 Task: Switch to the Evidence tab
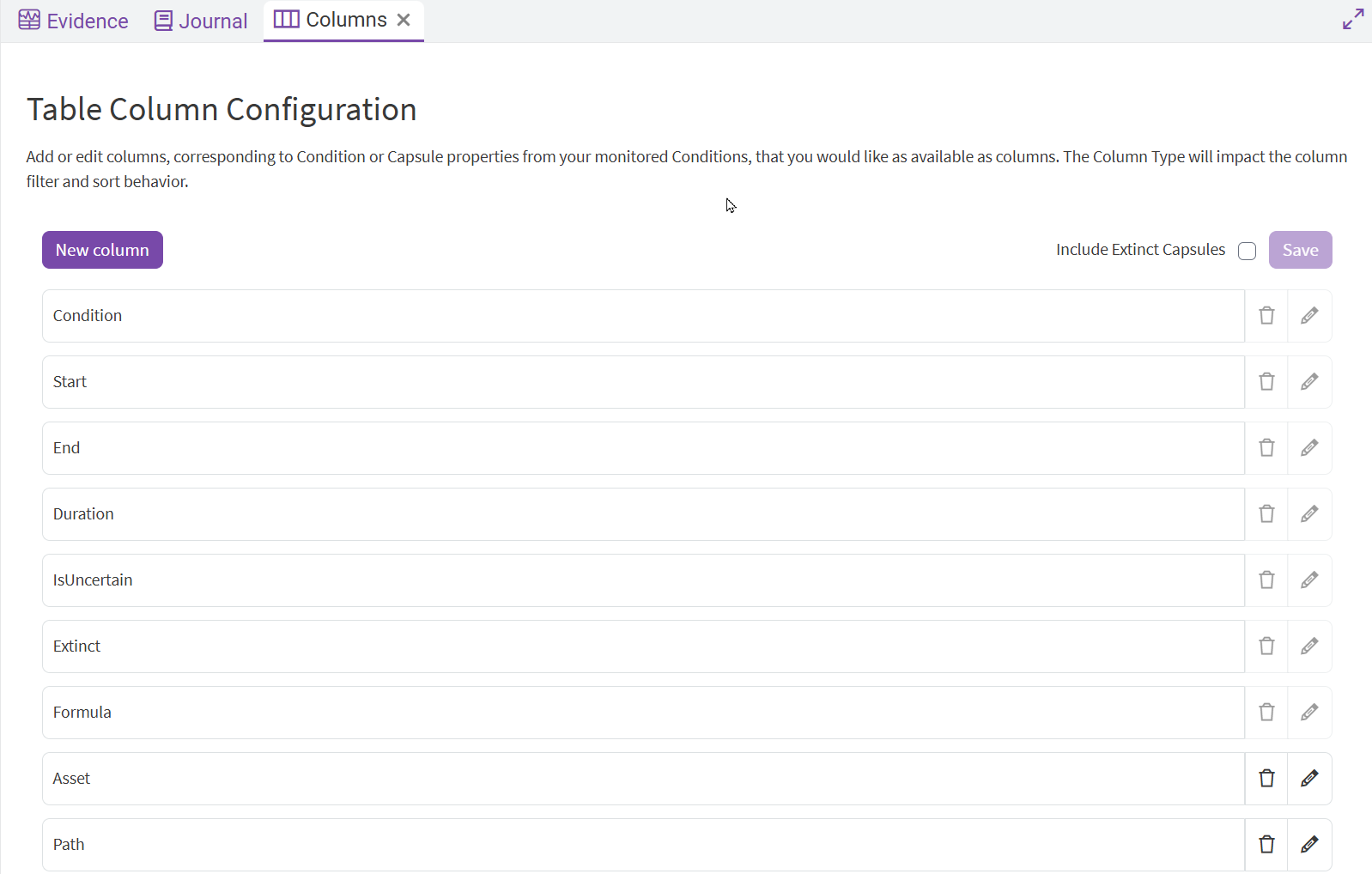(74, 21)
